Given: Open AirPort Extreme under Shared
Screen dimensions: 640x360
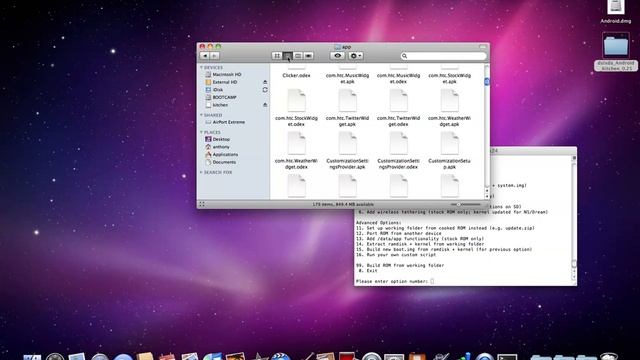Looking at the screenshot, I should [x=225, y=122].
